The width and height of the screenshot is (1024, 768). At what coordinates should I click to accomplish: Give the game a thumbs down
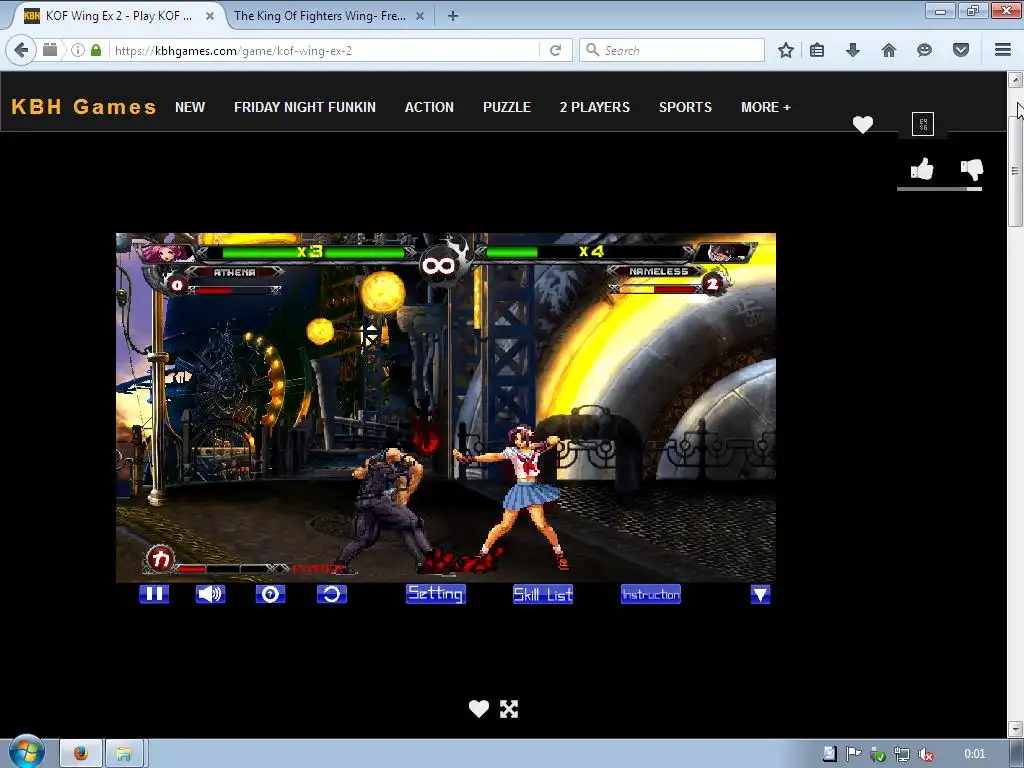[x=972, y=169]
